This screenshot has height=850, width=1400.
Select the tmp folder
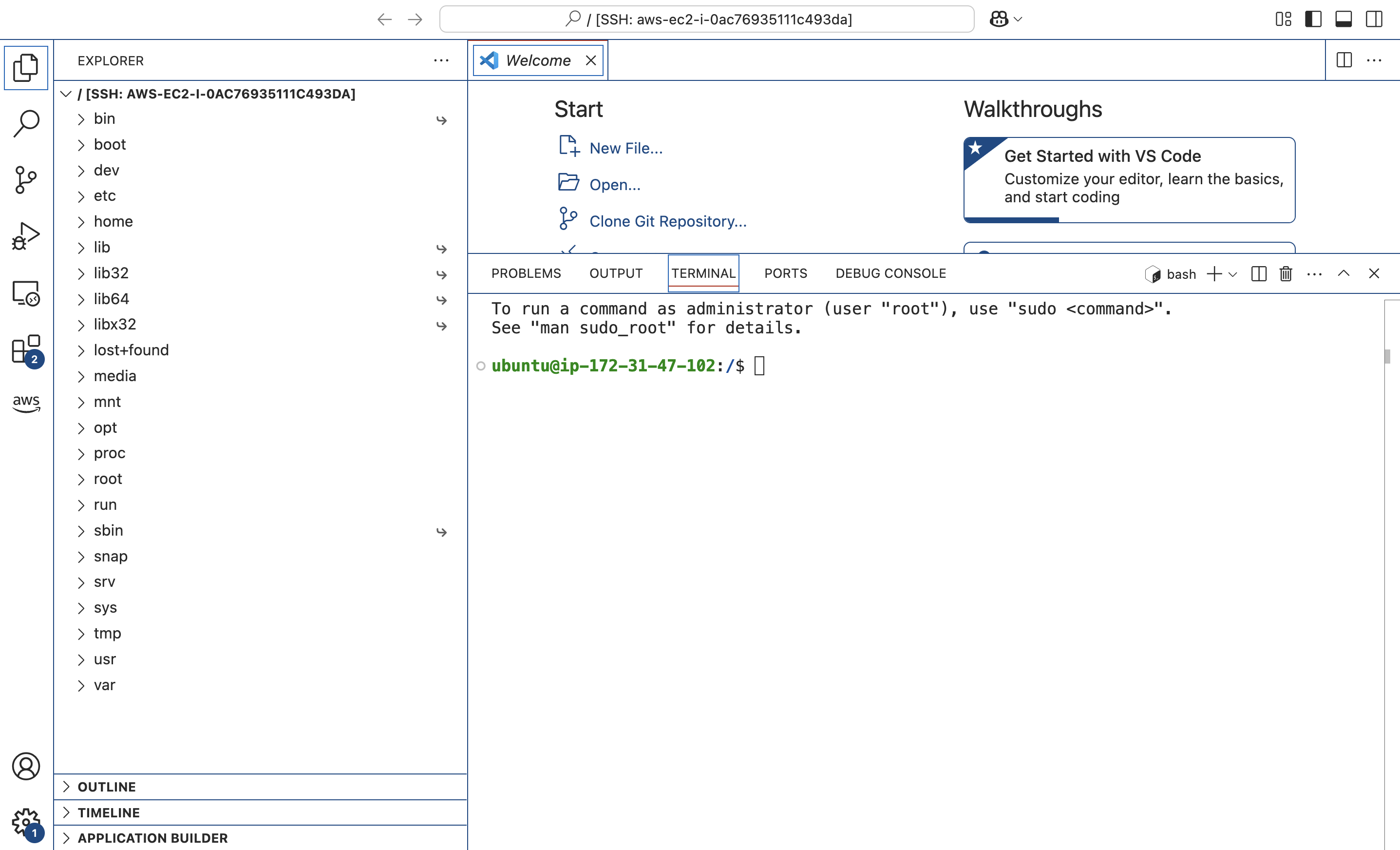click(260, 634)
